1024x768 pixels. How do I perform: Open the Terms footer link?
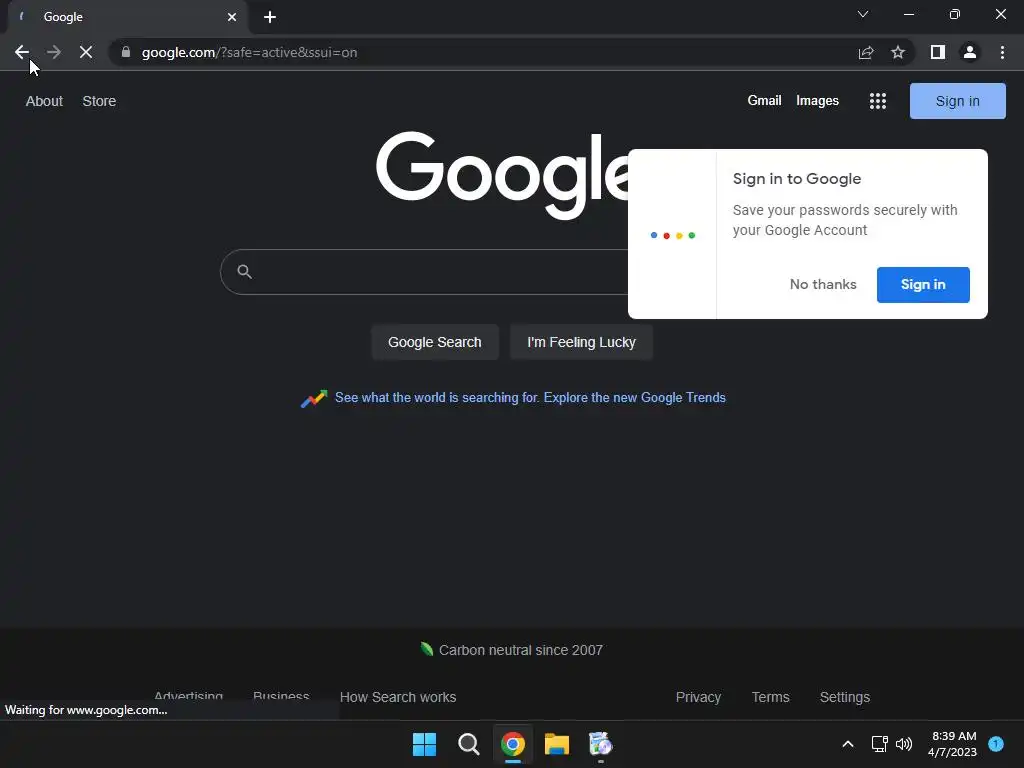[771, 697]
